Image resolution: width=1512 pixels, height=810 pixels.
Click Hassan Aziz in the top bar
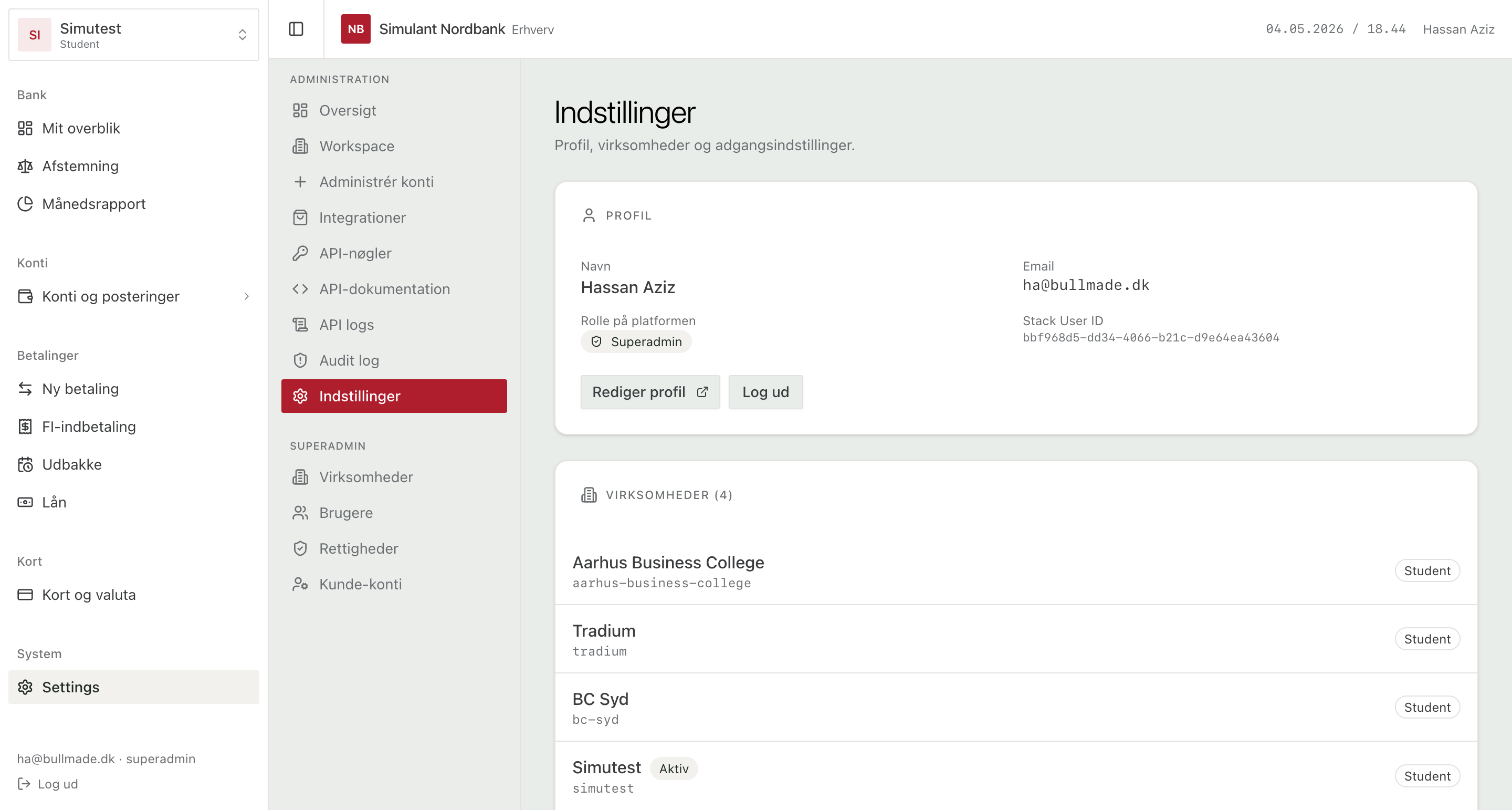pyautogui.click(x=1458, y=29)
